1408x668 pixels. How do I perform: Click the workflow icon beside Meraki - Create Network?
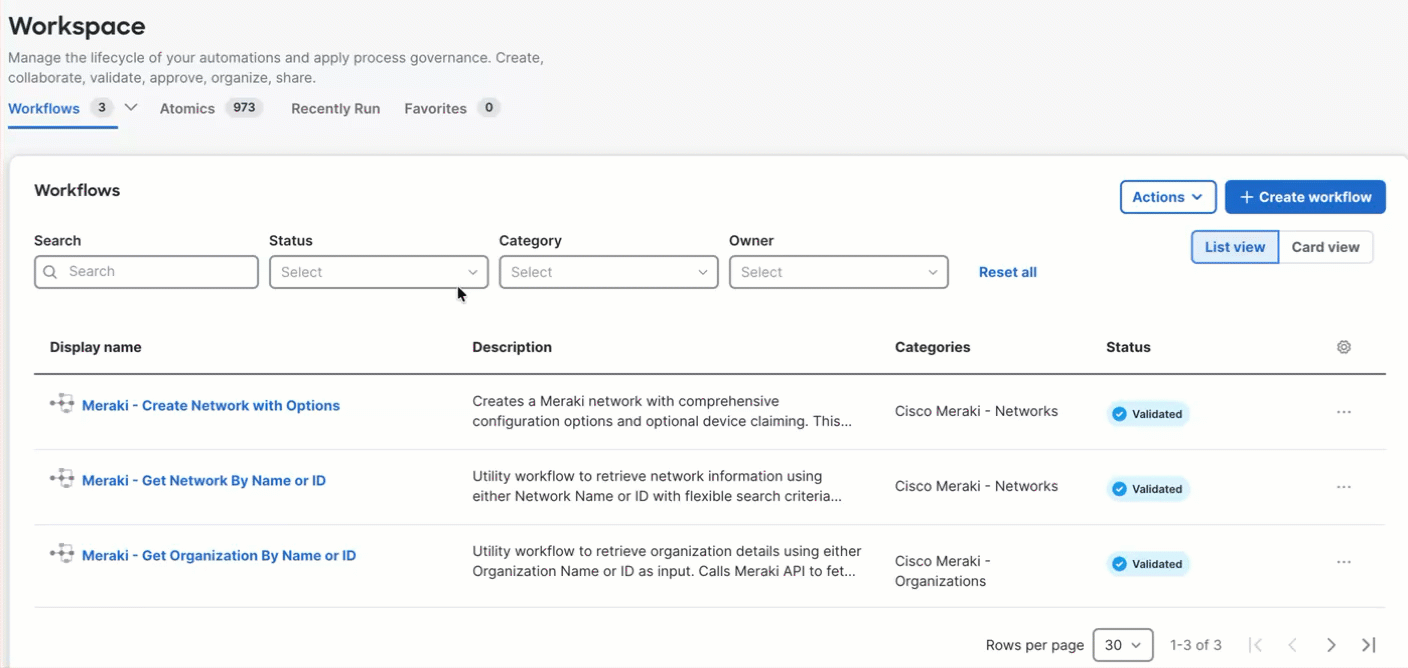tap(61, 404)
